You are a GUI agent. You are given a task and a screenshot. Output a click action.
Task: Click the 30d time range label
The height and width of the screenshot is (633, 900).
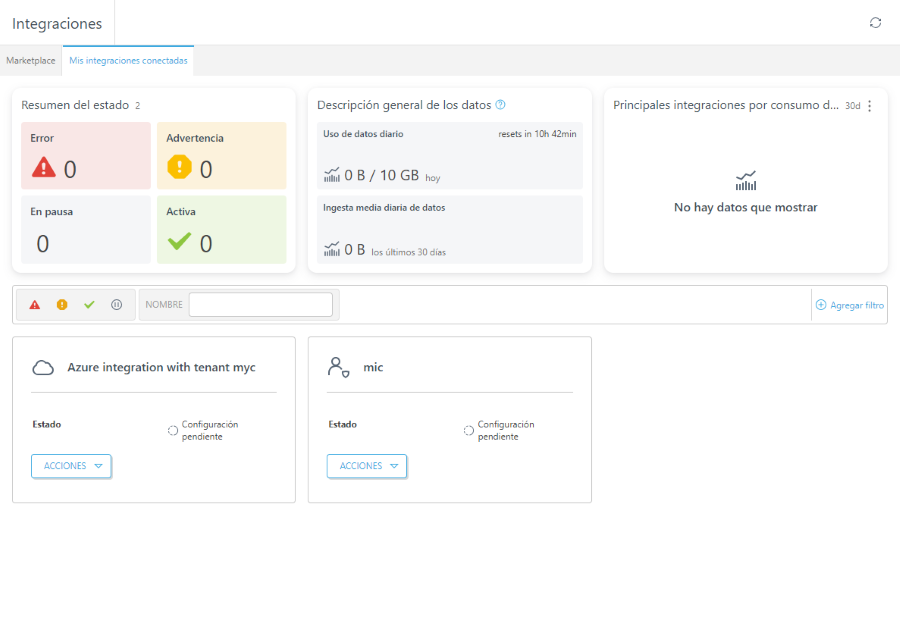tap(852, 106)
